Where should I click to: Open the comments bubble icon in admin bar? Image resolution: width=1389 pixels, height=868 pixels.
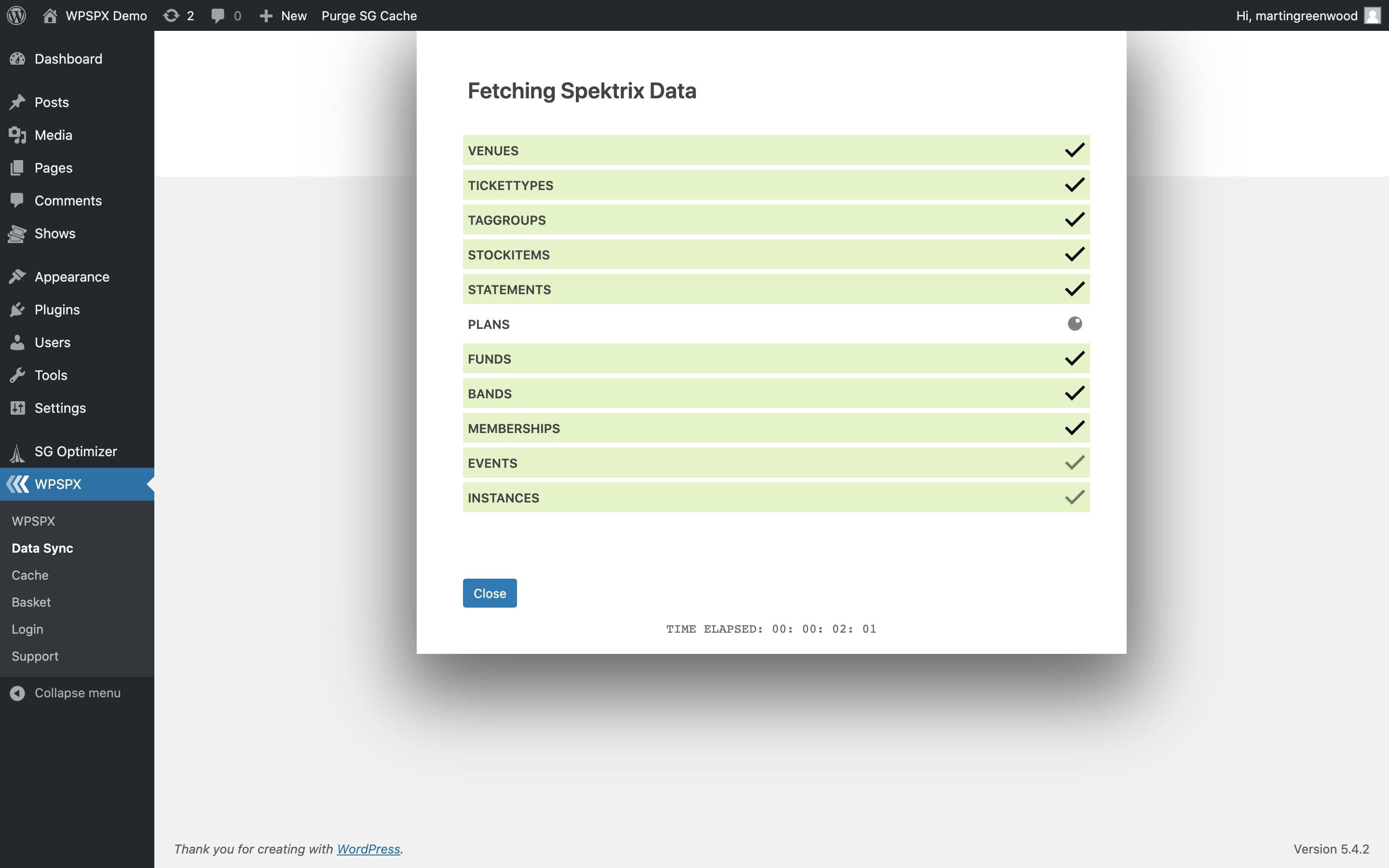pyautogui.click(x=218, y=15)
